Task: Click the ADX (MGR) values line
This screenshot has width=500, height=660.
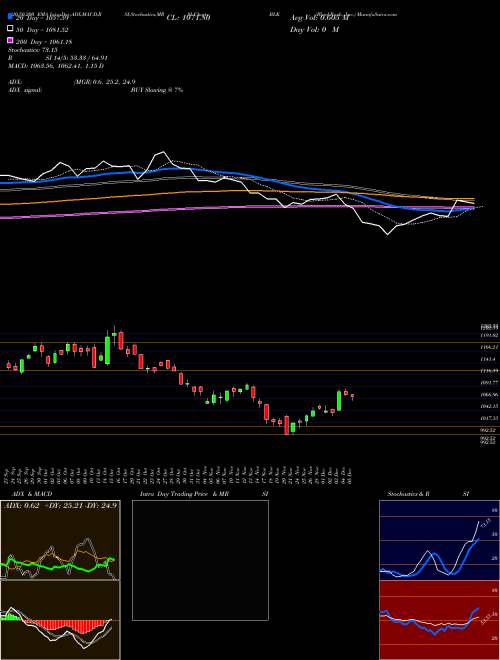Action: (72, 82)
